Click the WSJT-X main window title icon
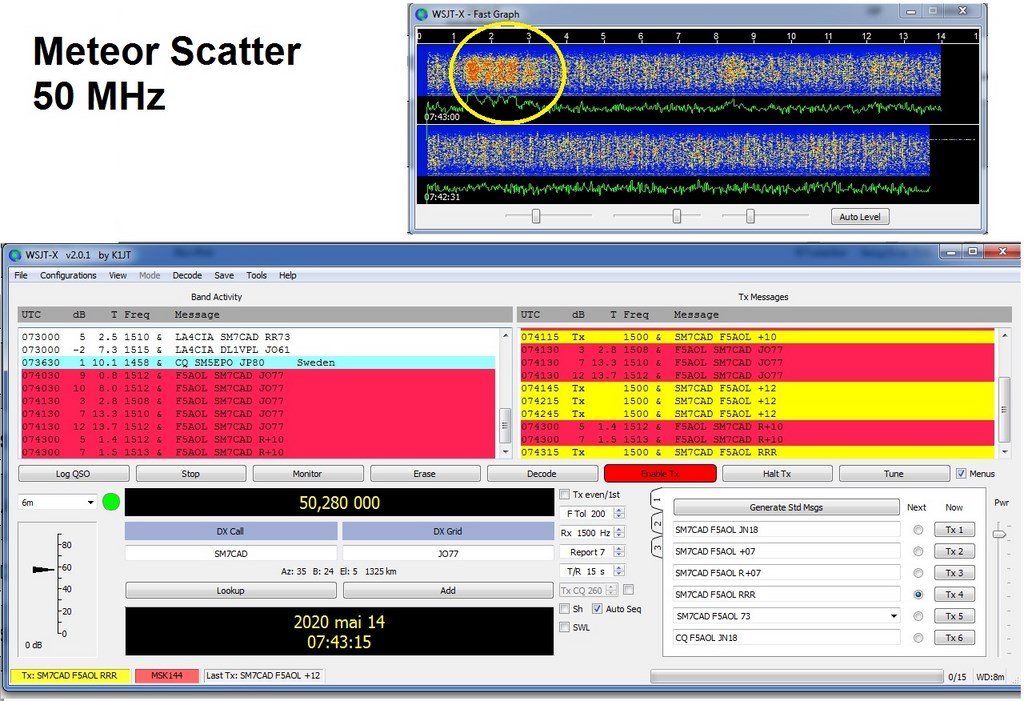Image resolution: width=1024 pixels, height=701 pixels. 16,255
